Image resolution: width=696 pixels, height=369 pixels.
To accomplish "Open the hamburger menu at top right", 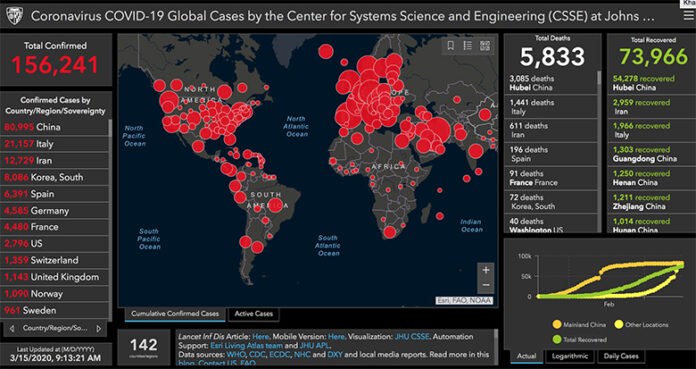I will [x=688, y=16].
